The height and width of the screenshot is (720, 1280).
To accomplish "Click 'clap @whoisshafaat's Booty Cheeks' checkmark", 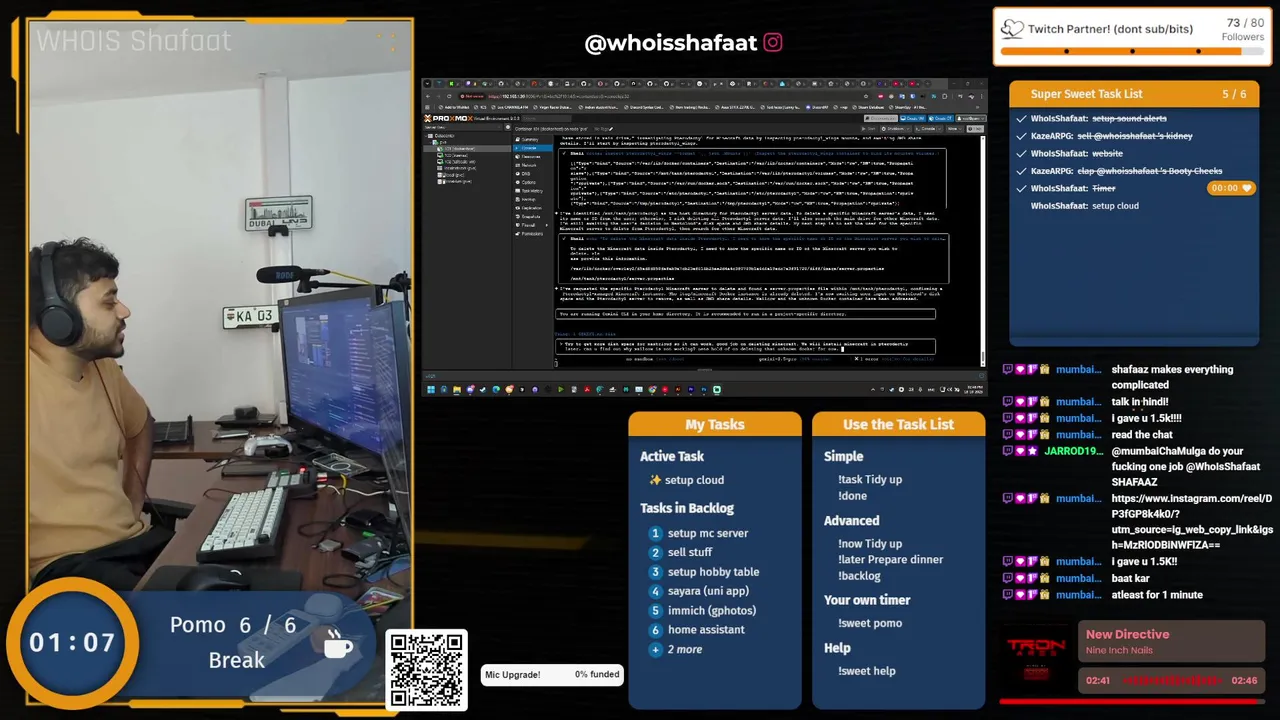I will coord(1021,171).
